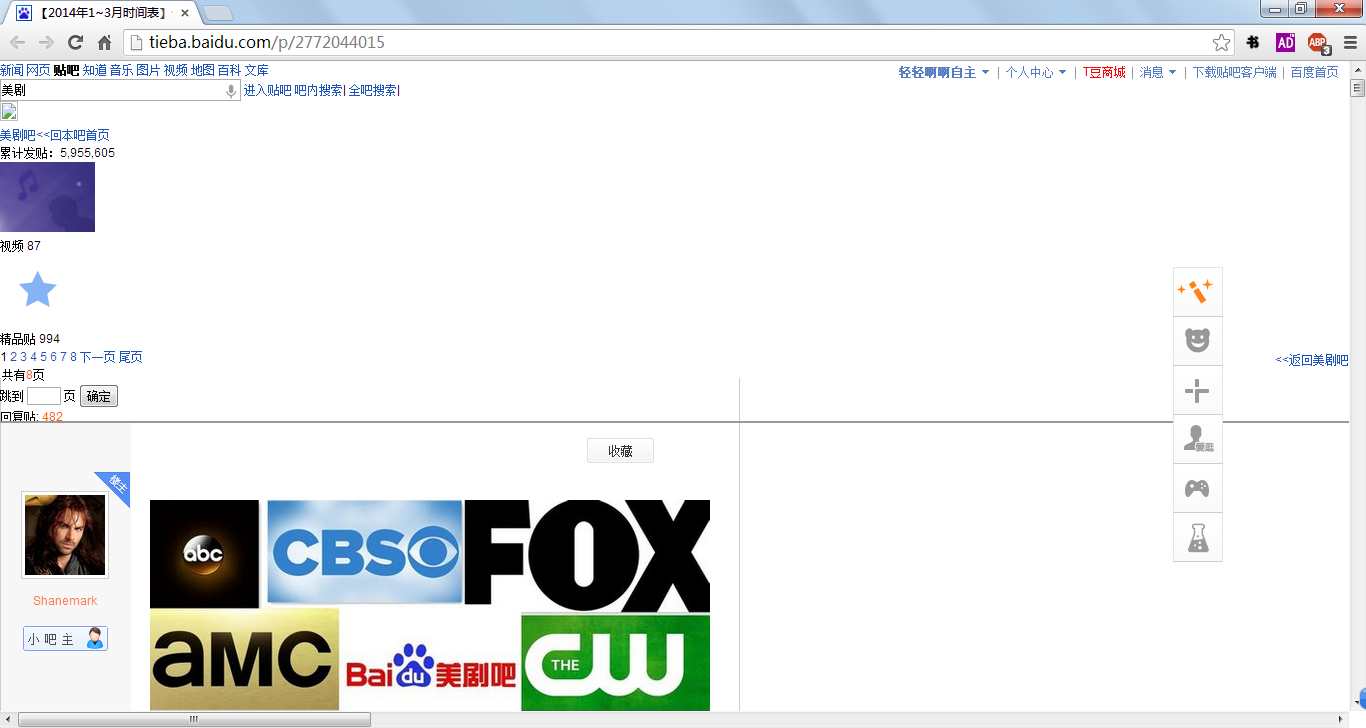1366x728 pixels.
Task: Bookmark this page with the star icon
Action: (x=1221, y=42)
